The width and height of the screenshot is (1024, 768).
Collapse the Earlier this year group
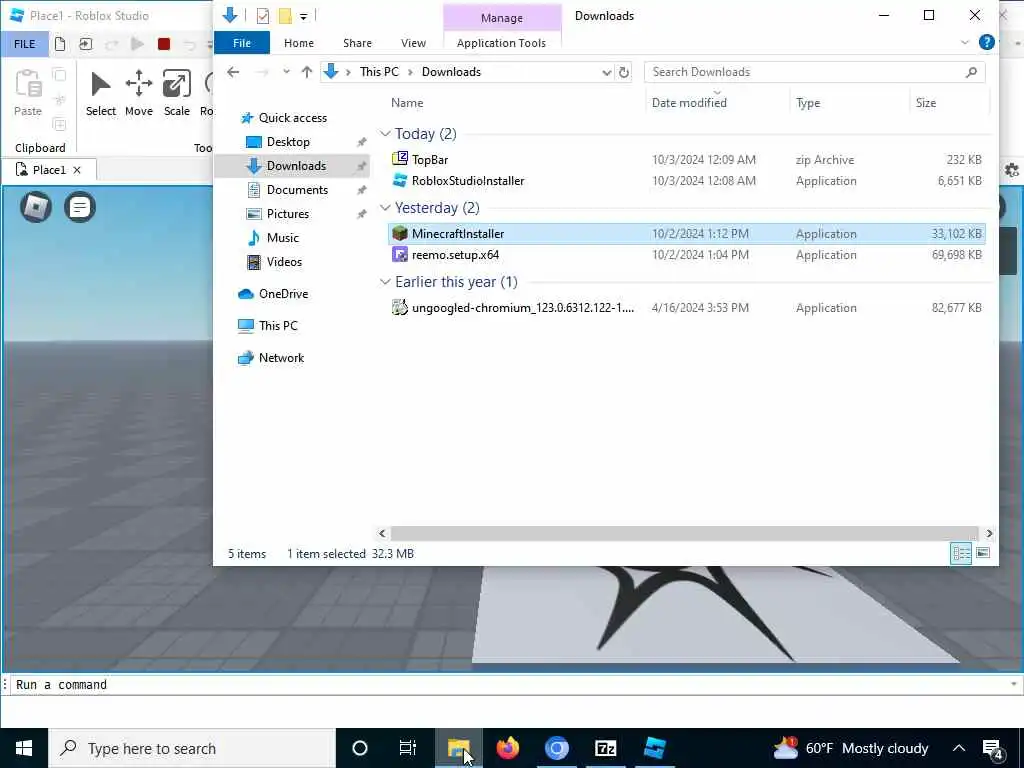click(385, 282)
